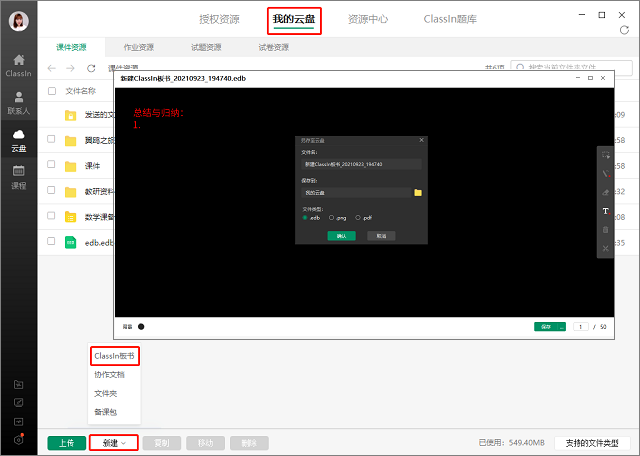The image size is (640, 456).
Task: Click the scissors tool in blackboard toolbar
Action: coord(606,248)
